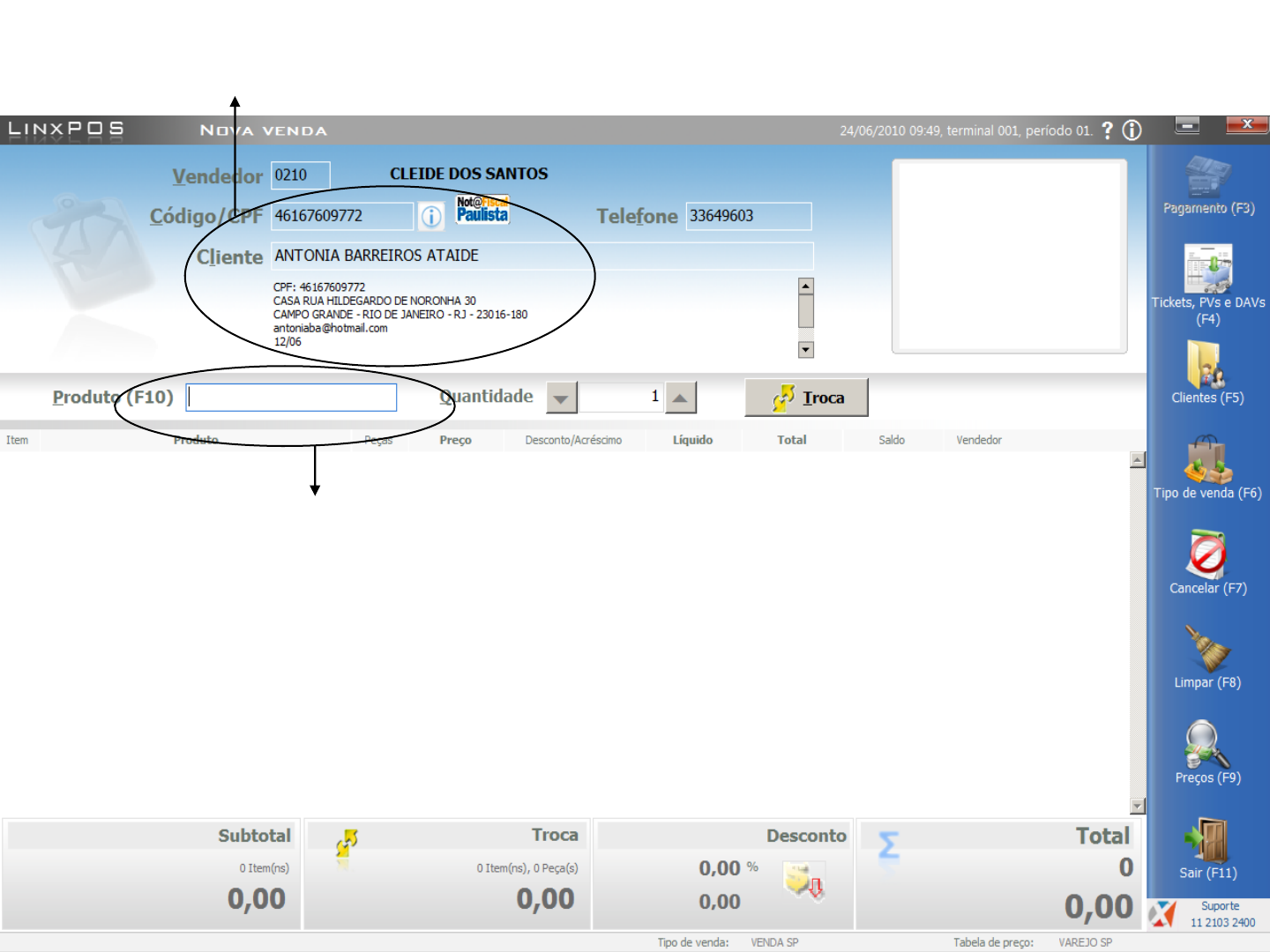The height and width of the screenshot is (952, 1270).
Task: Open the help question mark icon
Action: coord(1108,130)
